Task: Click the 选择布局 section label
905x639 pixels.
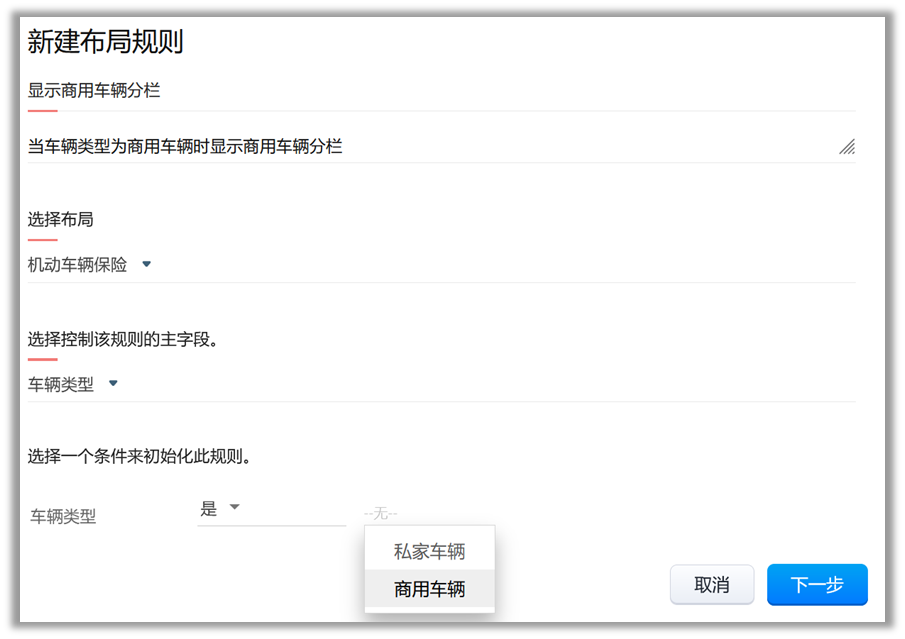Action: click(x=60, y=219)
